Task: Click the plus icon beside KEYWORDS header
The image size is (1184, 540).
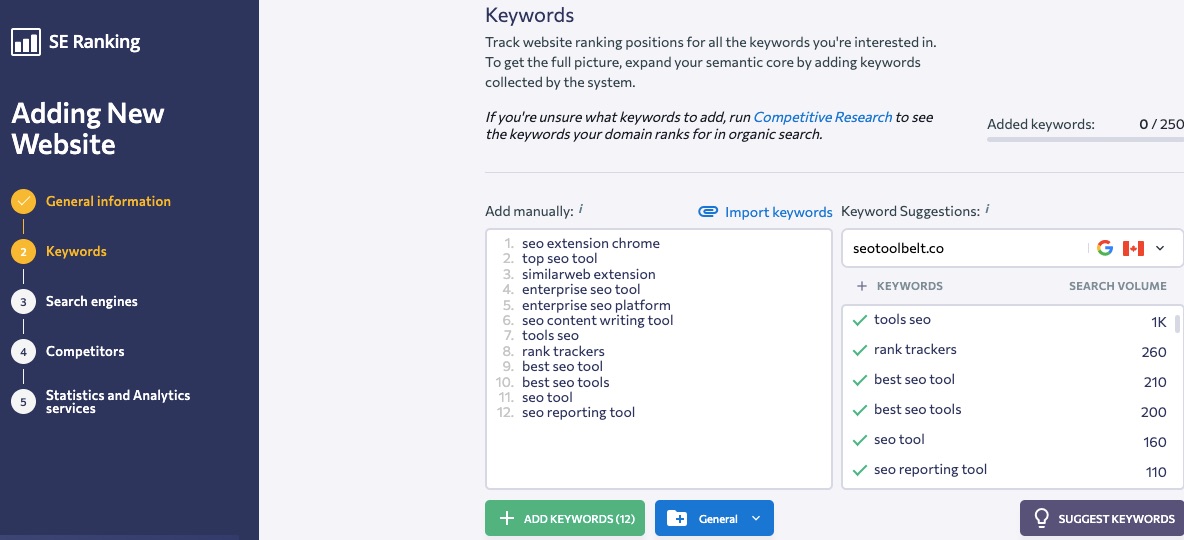Action: click(x=862, y=286)
